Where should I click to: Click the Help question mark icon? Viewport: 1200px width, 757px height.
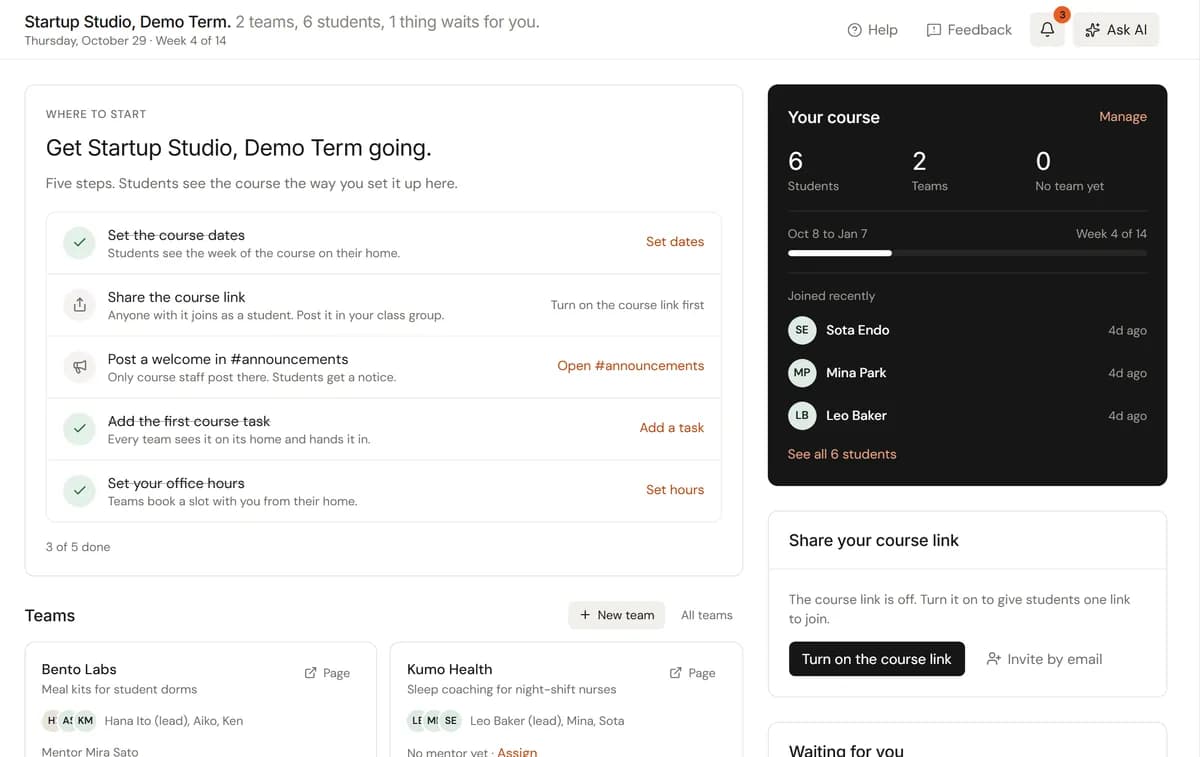[854, 30]
